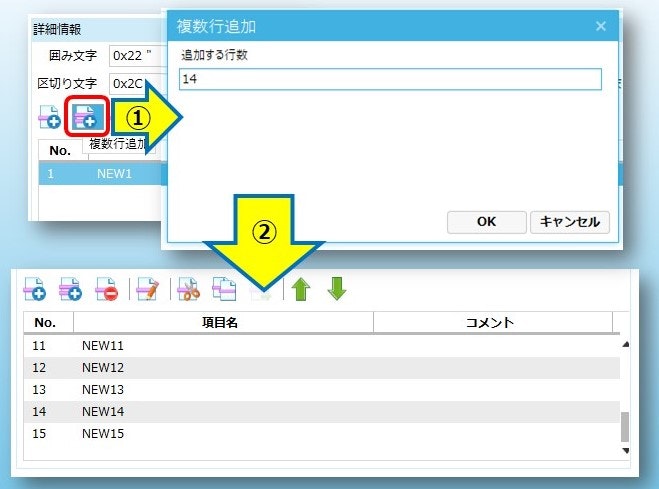Click add row icon in lower toolbar
Image resolution: width=659 pixels, height=489 pixels.
35,289
